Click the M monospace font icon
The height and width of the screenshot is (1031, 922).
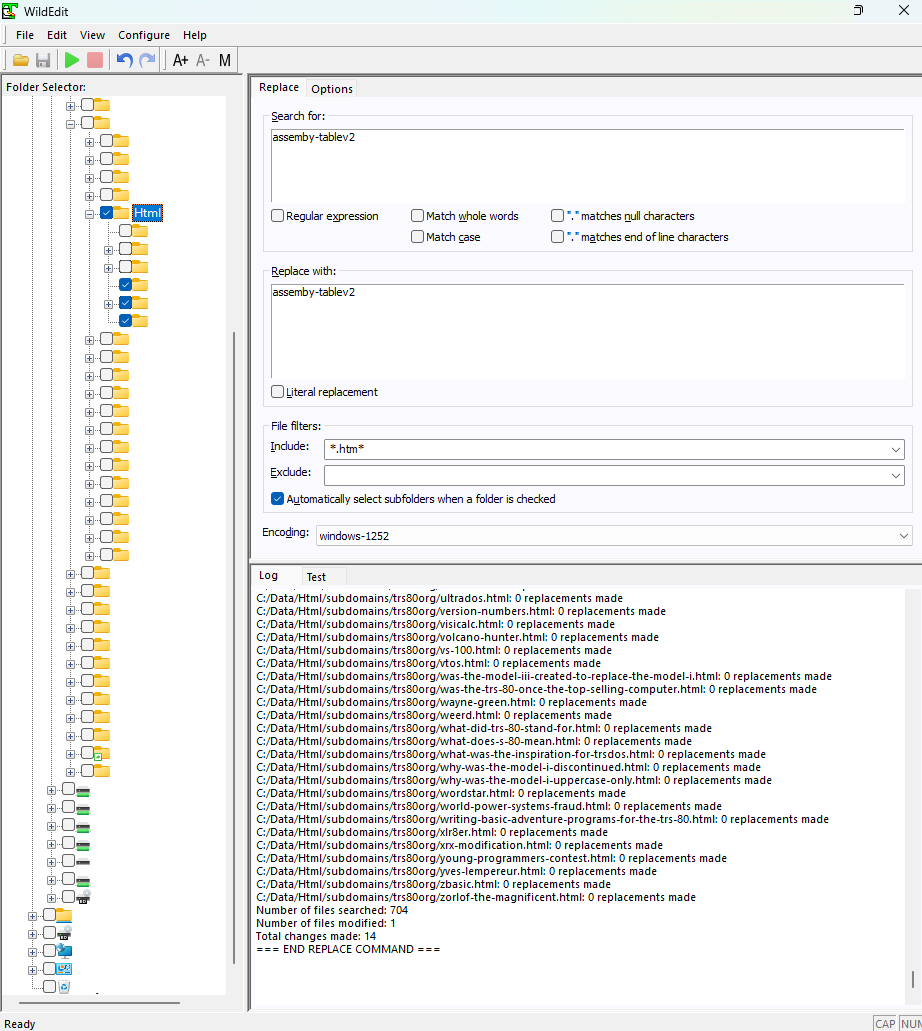tap(225, 60)
